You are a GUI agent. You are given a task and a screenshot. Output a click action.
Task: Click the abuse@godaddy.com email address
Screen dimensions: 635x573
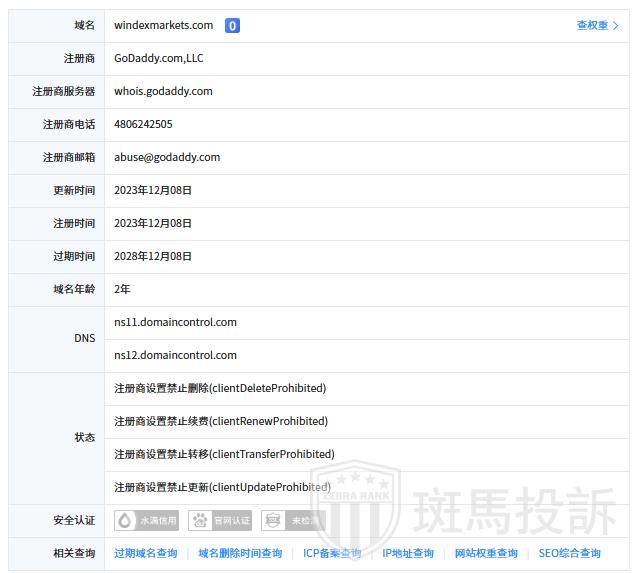click(x=167, y=157)
